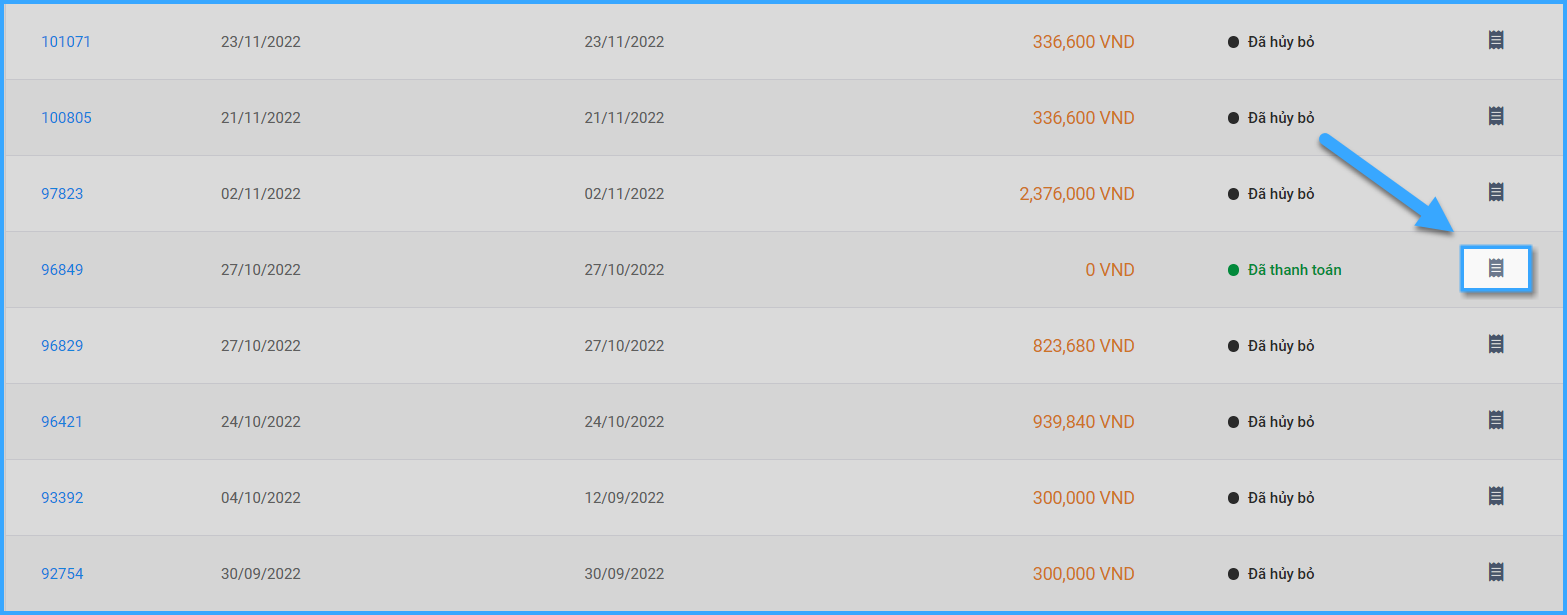Open invoice number 96421 link
Viewport: 1567px width, 615px height.
pos(62,422)
